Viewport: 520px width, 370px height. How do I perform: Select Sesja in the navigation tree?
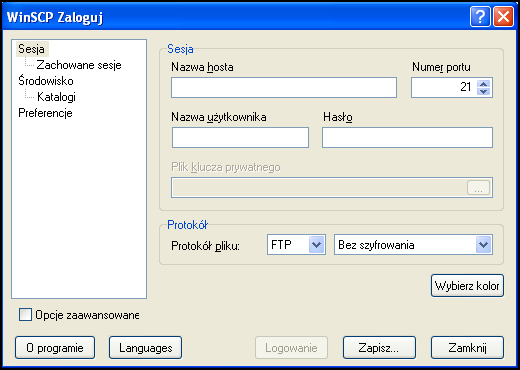click(x=32, y=49)
